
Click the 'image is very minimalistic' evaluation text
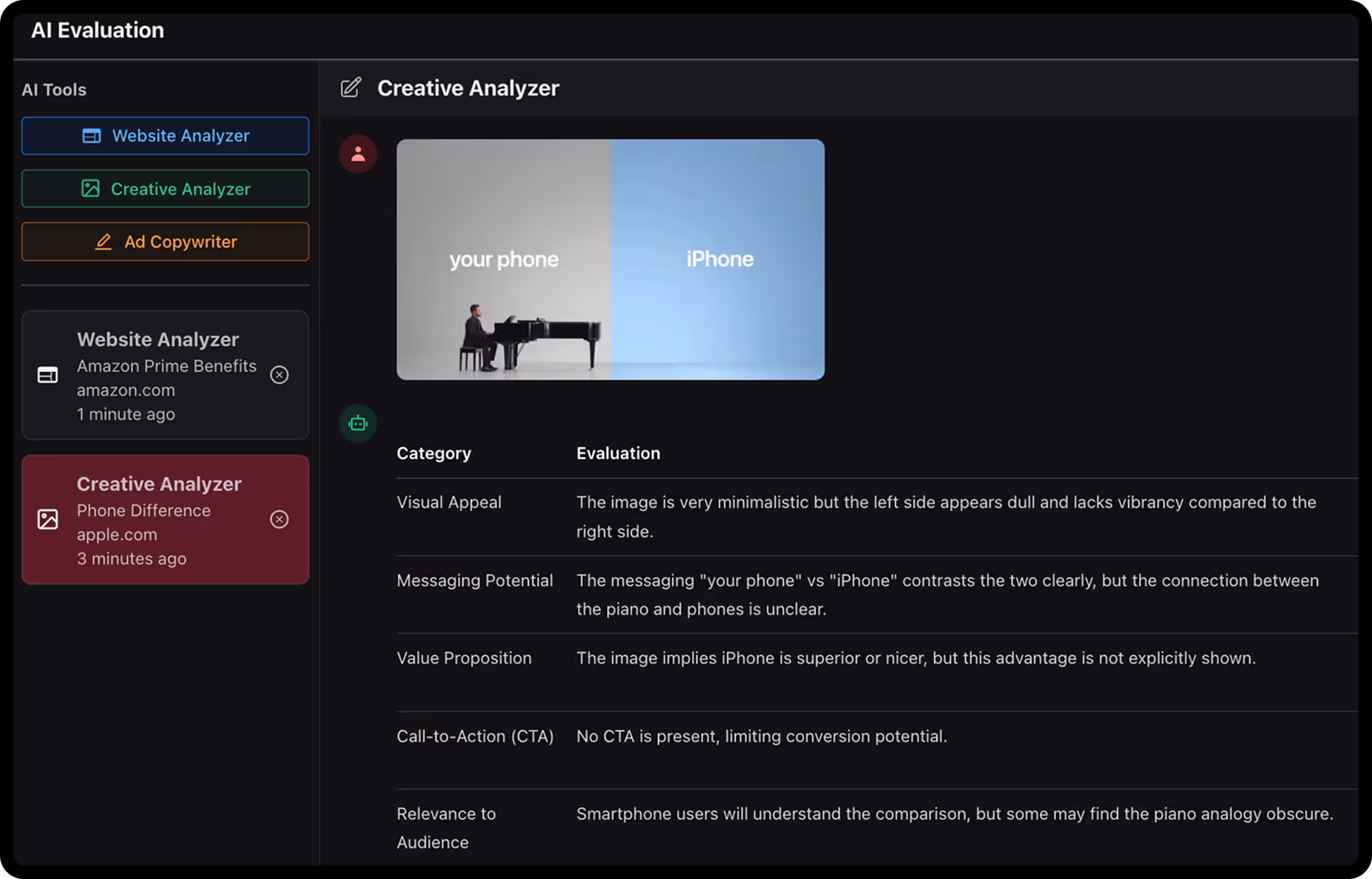(x=946, y=517)
